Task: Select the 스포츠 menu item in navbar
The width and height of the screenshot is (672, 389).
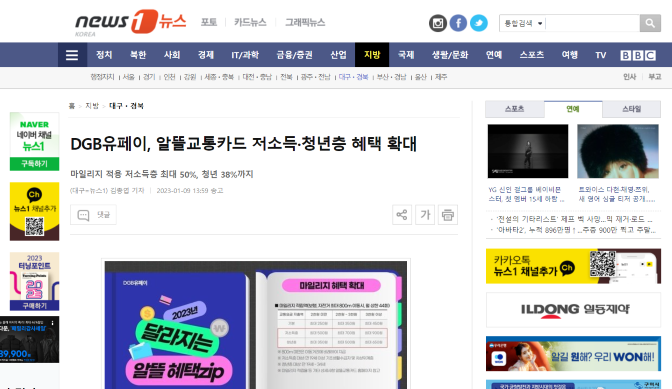Action: (532, 55)
